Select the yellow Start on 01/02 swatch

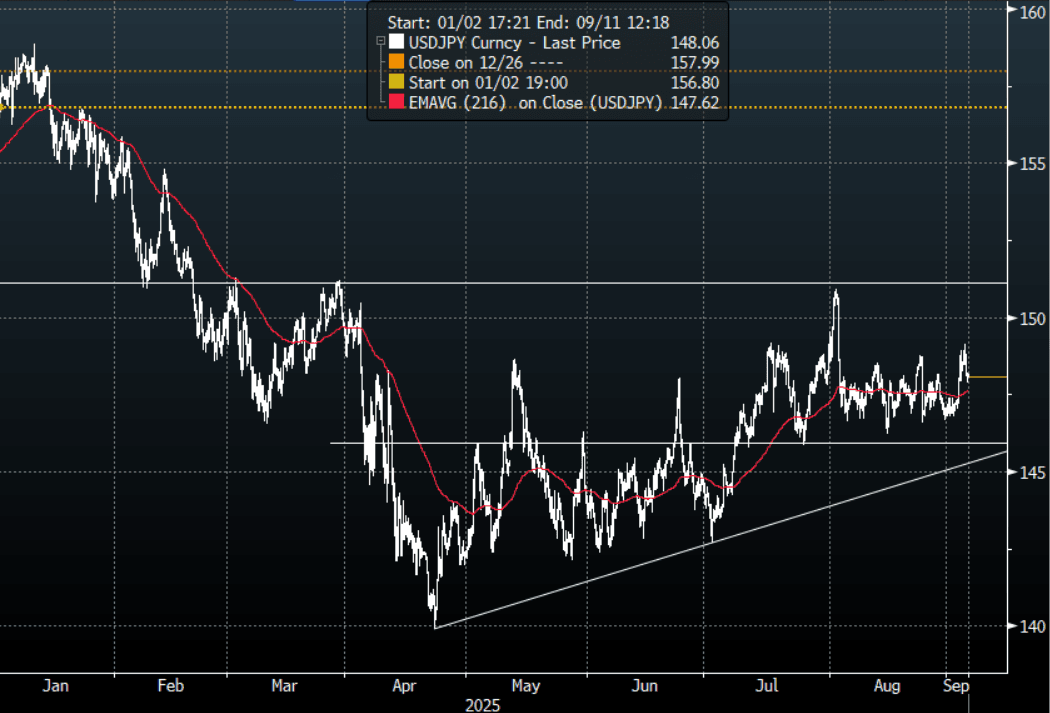coord(398,83)
